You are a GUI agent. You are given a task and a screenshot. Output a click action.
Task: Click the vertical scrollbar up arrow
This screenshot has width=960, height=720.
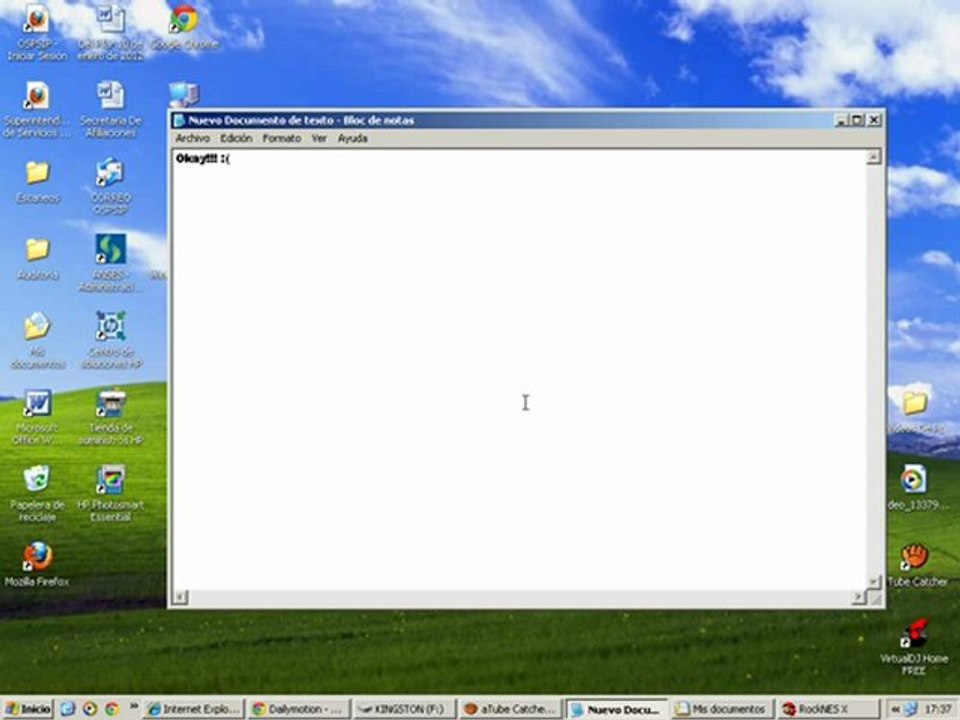point(874,157)
